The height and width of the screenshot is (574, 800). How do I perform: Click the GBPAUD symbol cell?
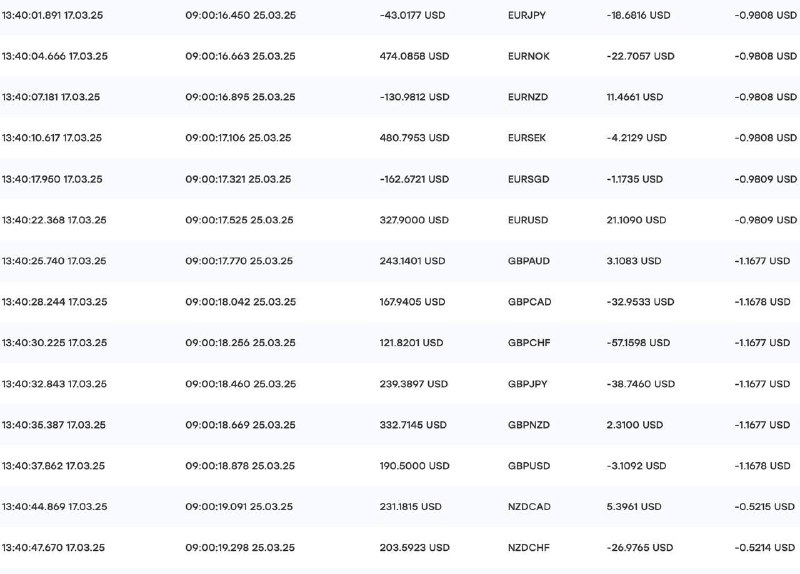[x=529, y=261]
